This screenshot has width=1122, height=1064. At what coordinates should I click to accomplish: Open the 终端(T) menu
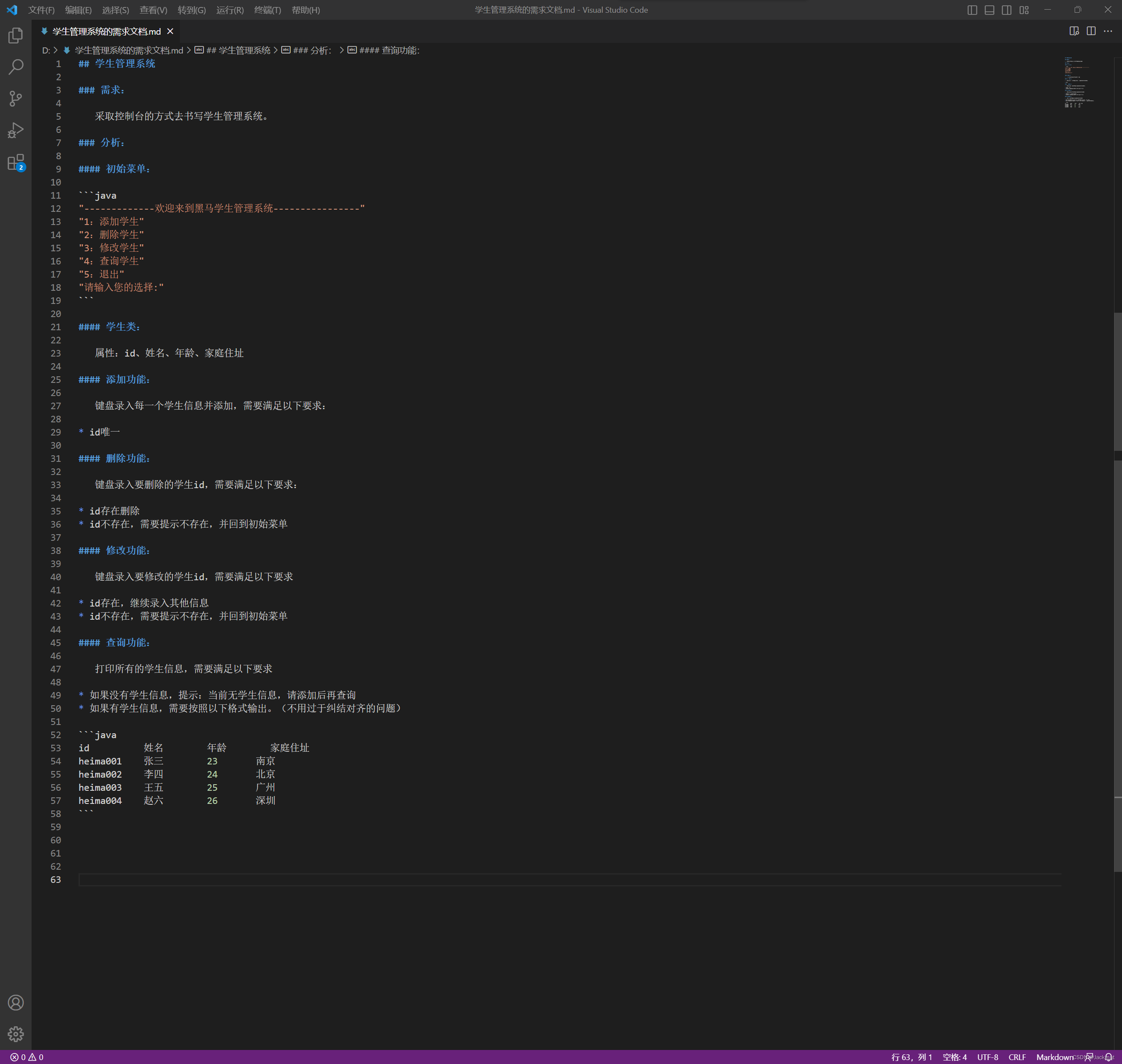click(267, 10)
